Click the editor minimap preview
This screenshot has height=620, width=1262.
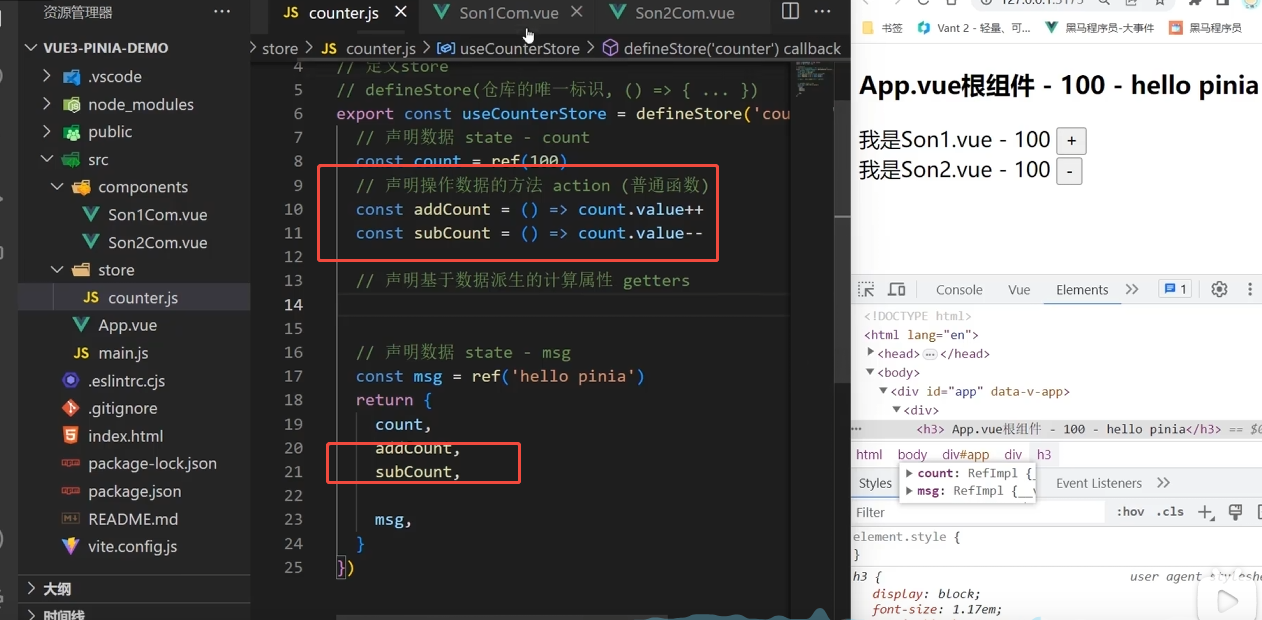coord(815,78)
